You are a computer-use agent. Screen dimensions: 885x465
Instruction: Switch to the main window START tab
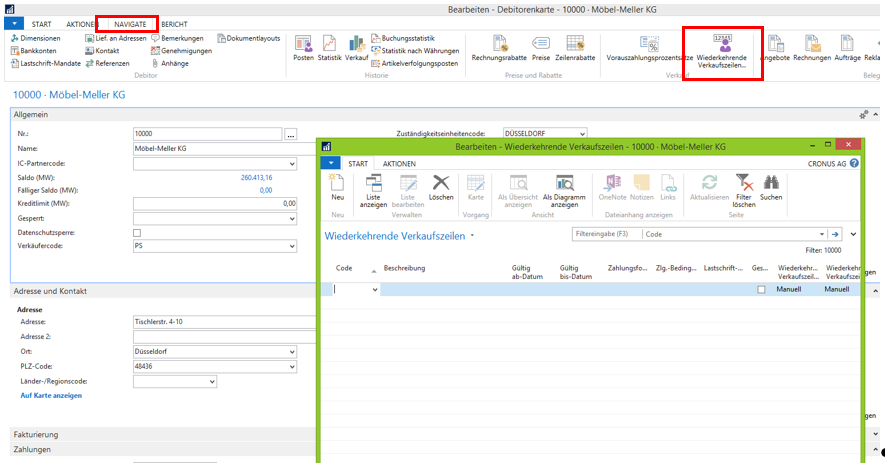(x=41, y=24)
